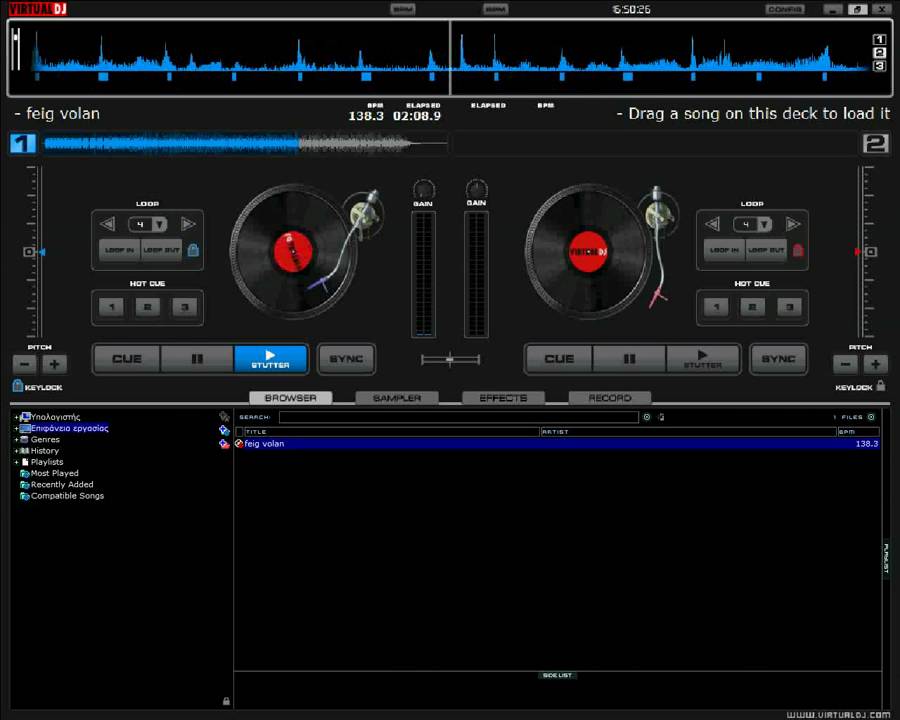
Task: Switch to the Record tab
Action: coord(610,398)
